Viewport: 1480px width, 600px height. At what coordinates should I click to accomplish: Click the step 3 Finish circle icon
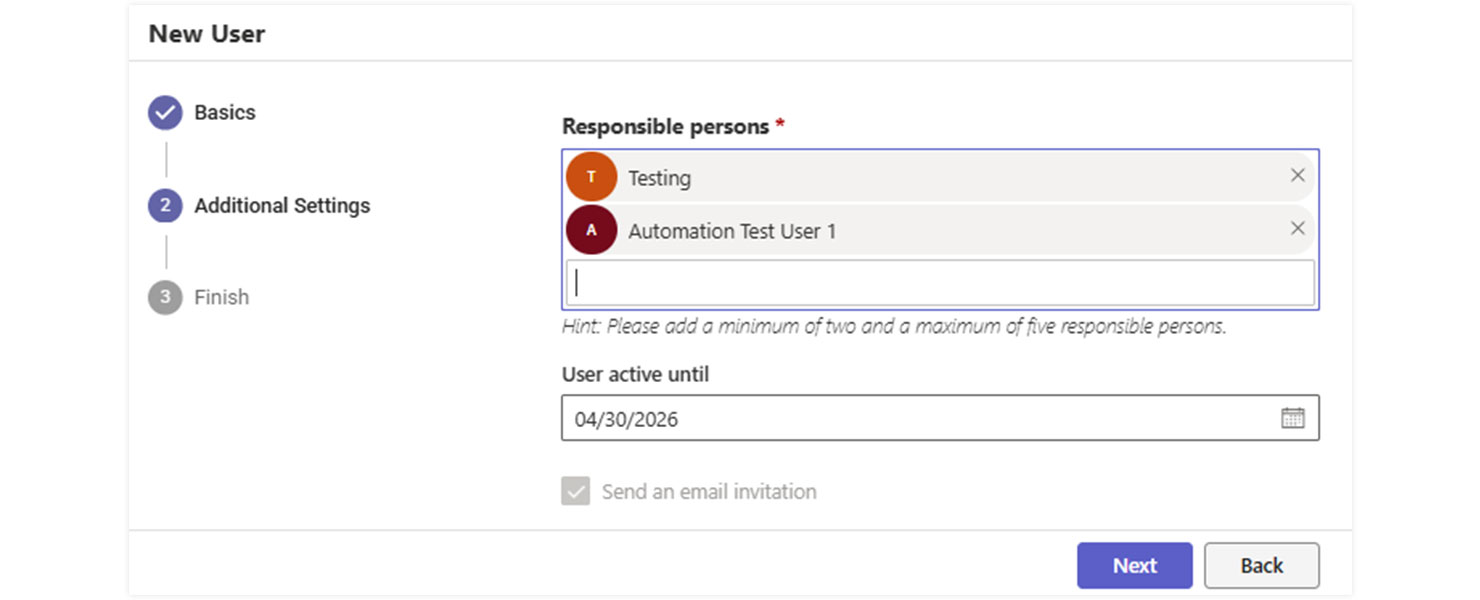click(x=165, y=297)
